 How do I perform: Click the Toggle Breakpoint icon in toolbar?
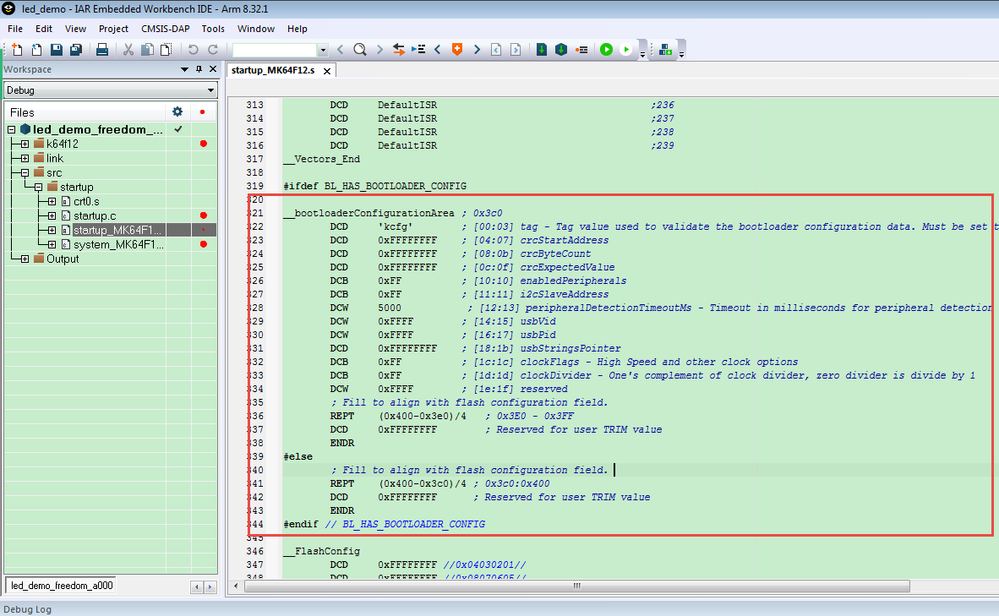point(581,49)
